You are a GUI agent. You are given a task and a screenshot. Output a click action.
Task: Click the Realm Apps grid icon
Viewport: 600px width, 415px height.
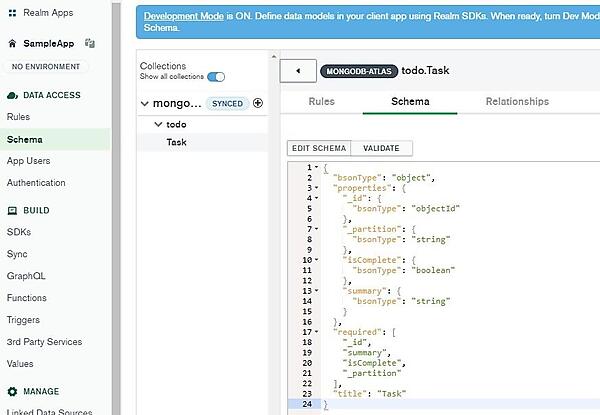[x=13, y=12]
